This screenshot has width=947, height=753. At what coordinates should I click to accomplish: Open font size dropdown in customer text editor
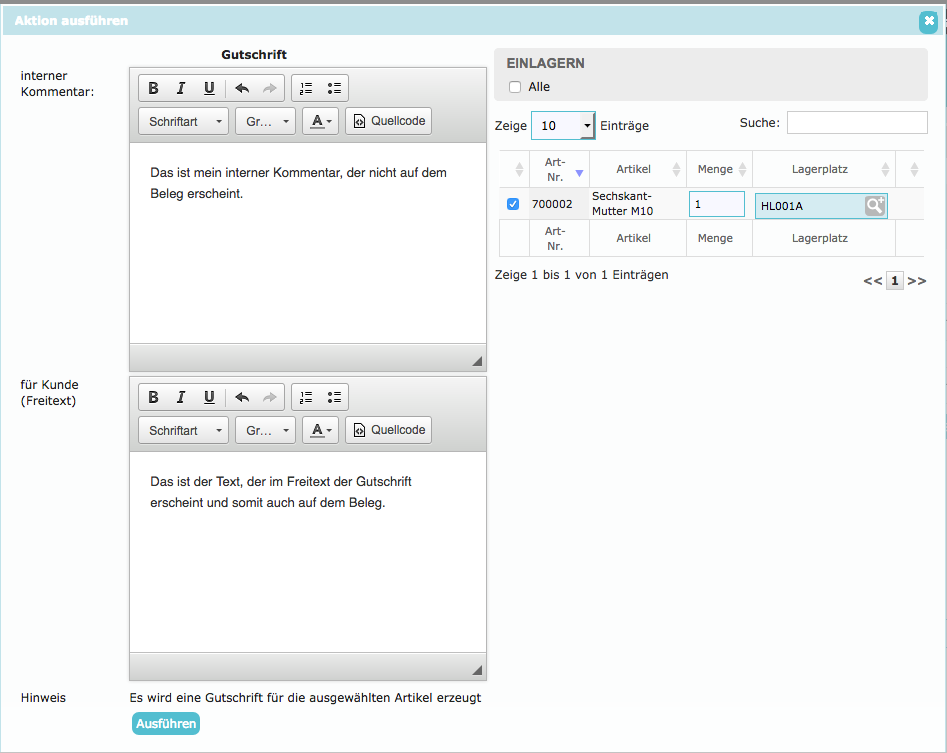(x=265, y=430)
